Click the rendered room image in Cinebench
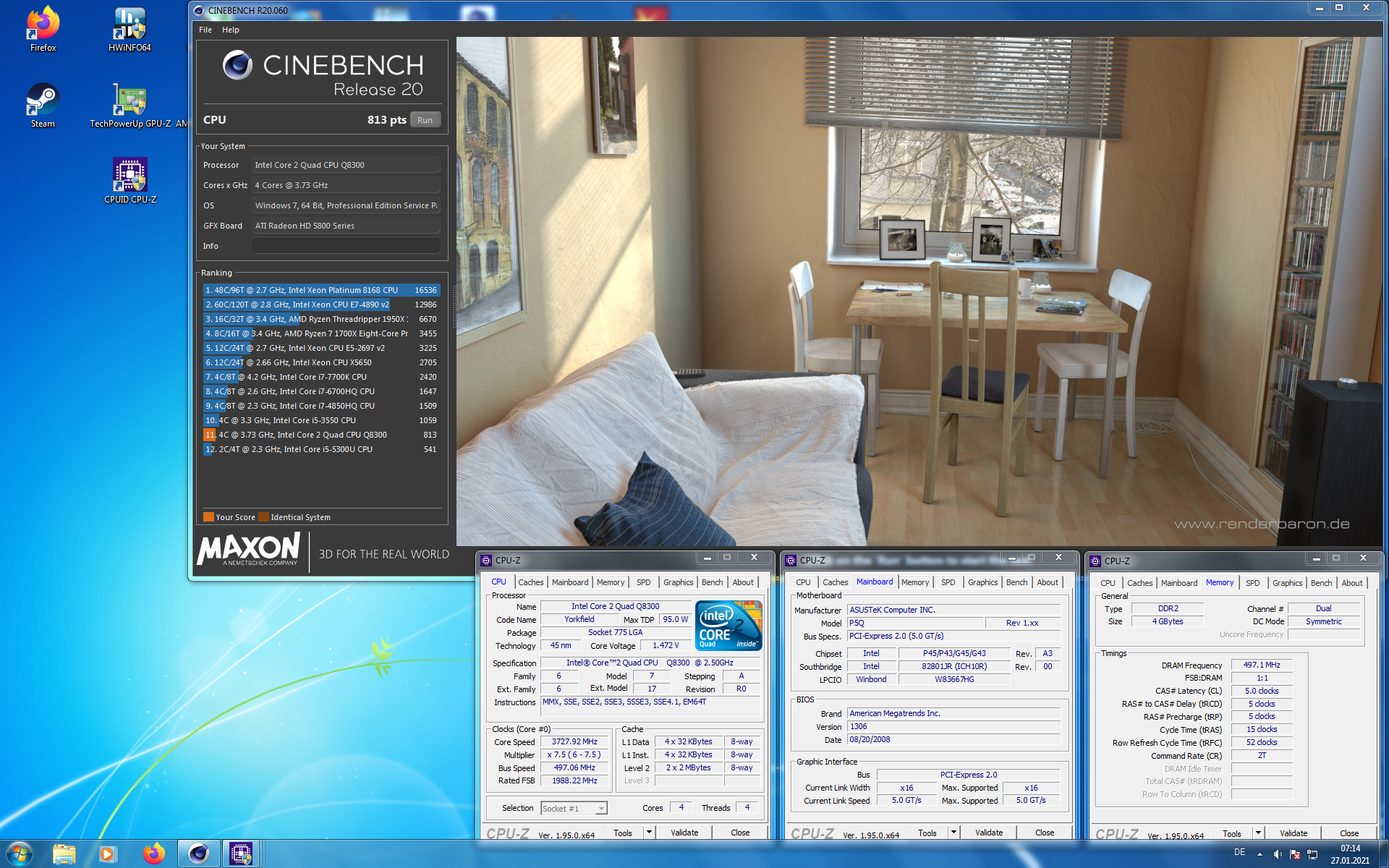This screenshot has width=1389, height=868. point(919,291)
